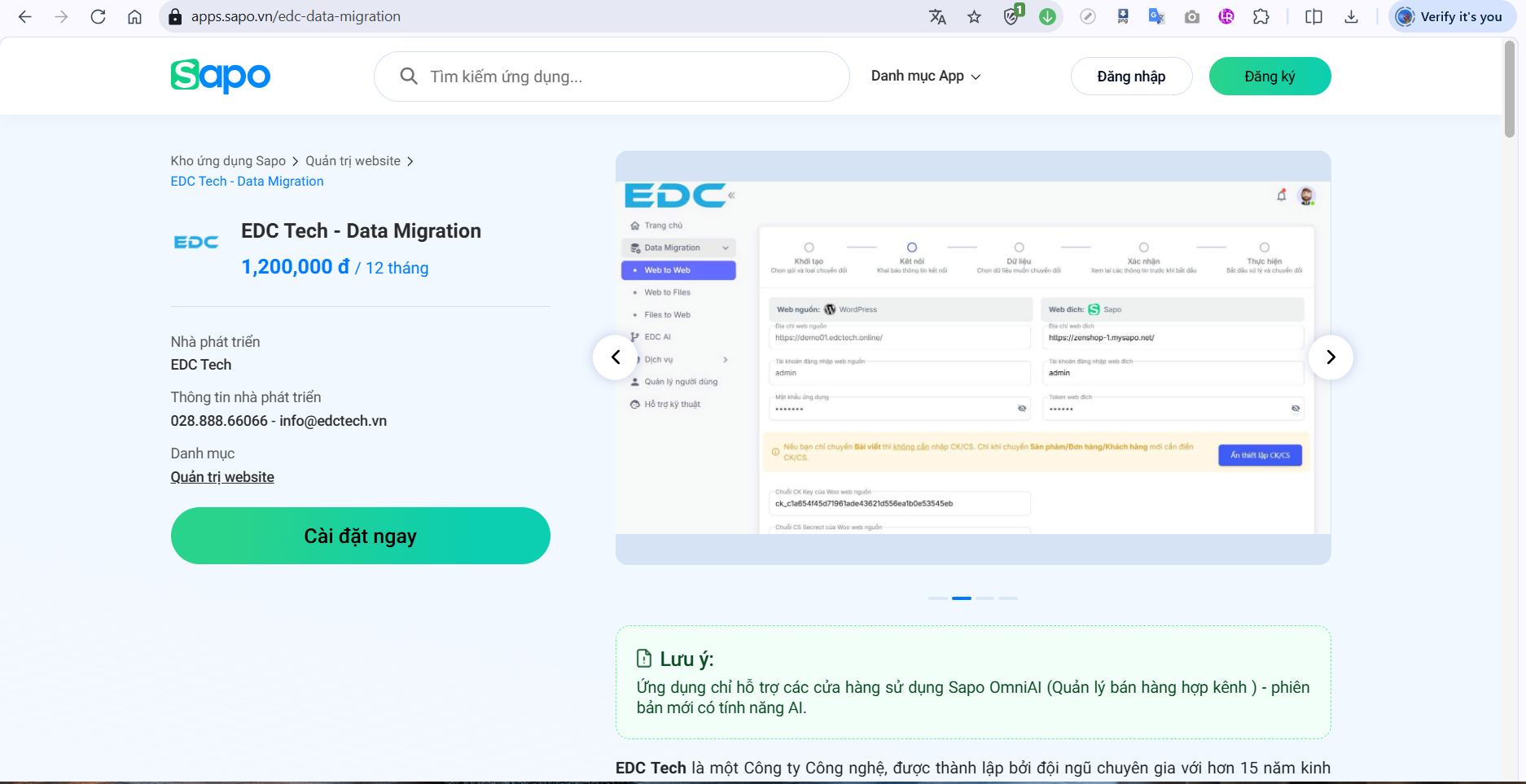Viewport: 1526px width, 784px height.
Task: Click the document icon next to Lưu ý
Action: coord(644,659)
